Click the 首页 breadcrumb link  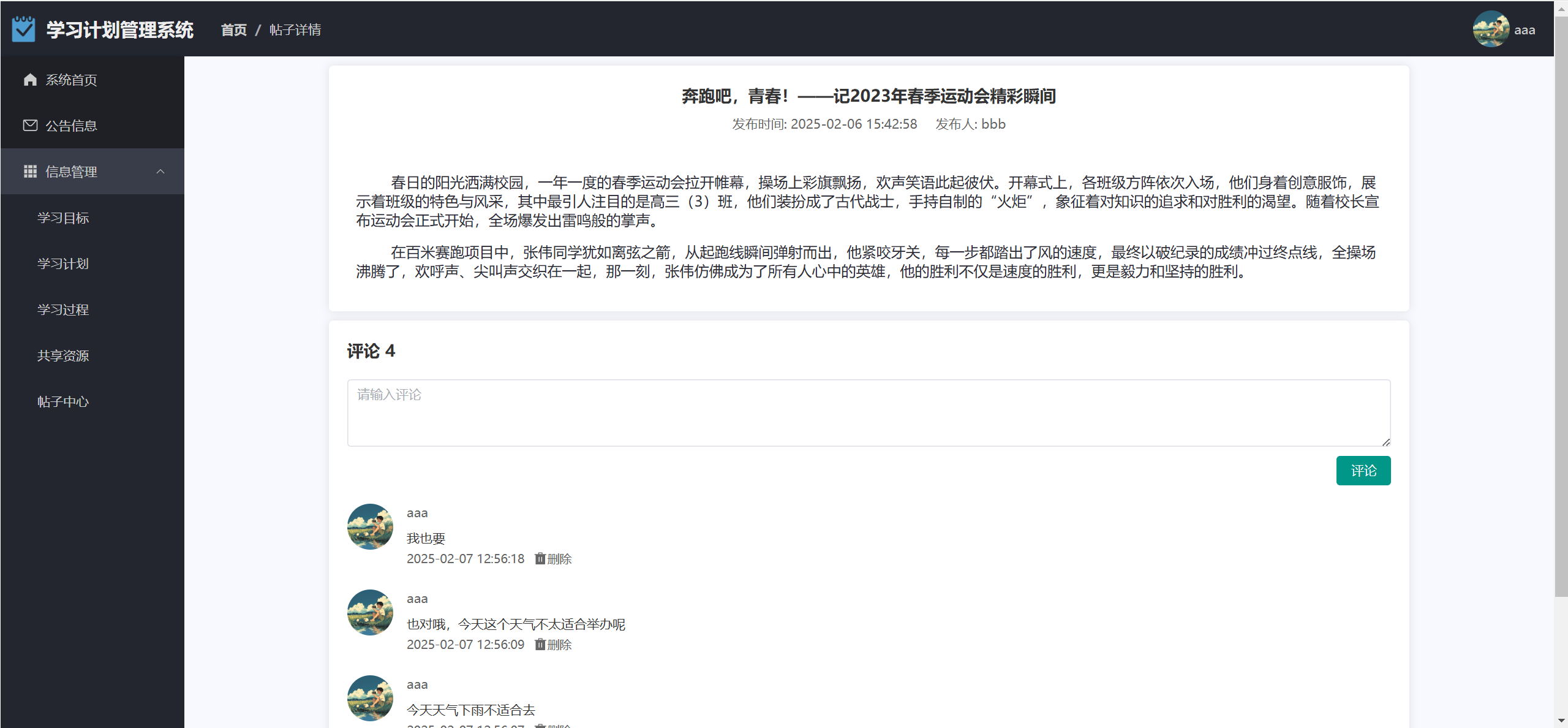[233, 30]
